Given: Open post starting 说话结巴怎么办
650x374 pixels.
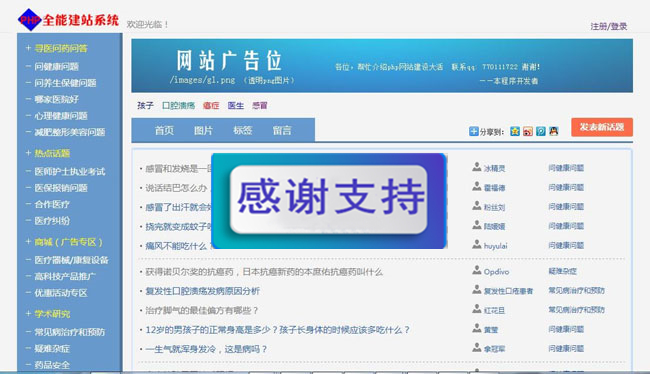Looking at the screenshot, I should coord(178,188).
